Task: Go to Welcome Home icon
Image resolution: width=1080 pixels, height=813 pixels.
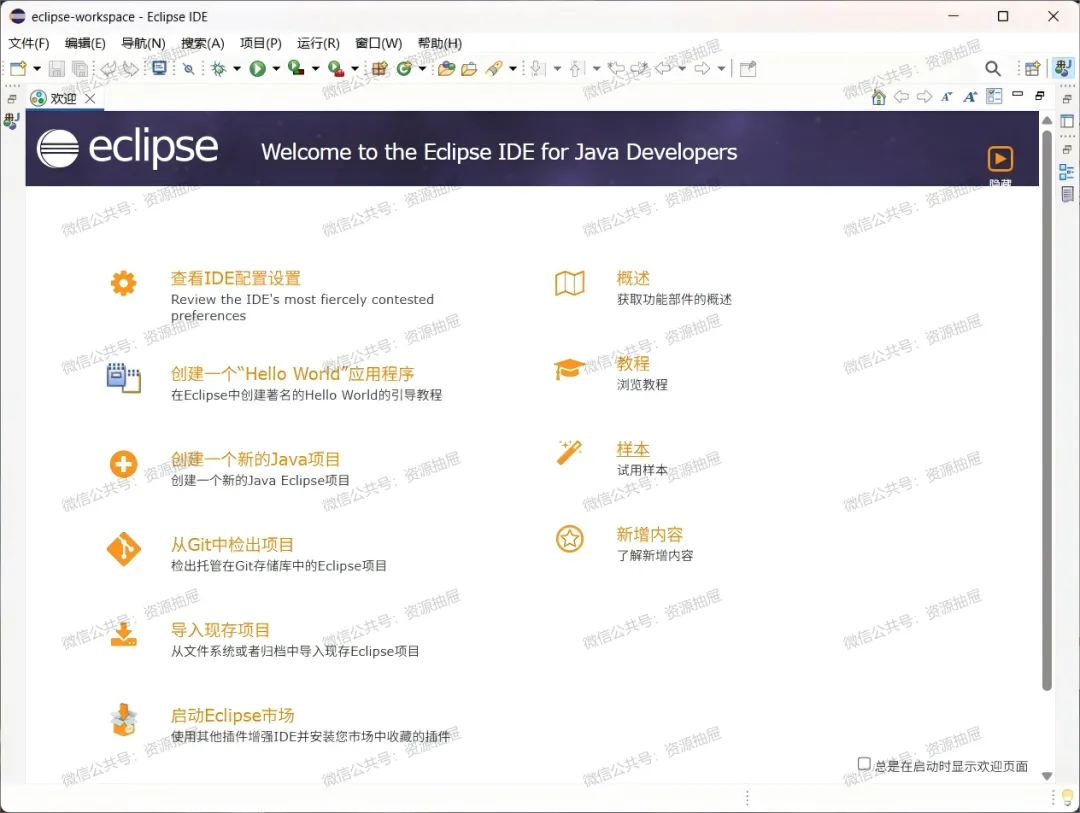Action: pyautogui.click(x=878, y=97)
